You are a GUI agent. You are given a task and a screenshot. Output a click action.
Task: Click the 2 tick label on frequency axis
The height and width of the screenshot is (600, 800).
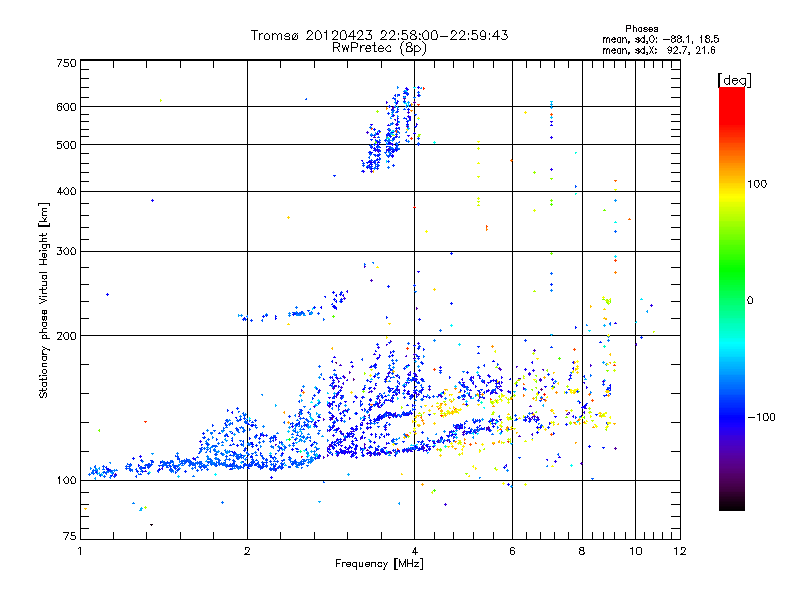coord(247,551)
